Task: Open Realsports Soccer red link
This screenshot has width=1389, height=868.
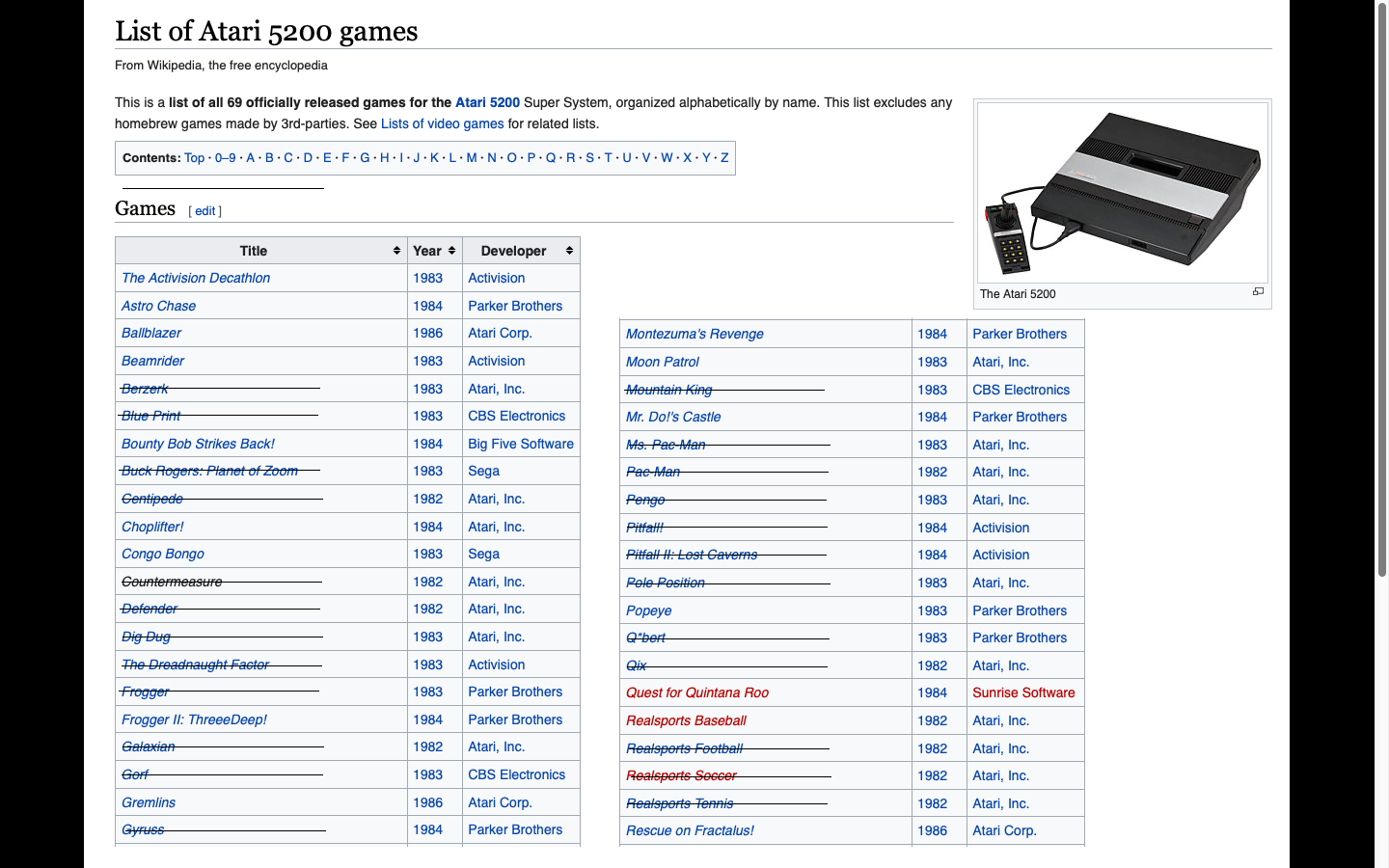Action: (681, 775)
